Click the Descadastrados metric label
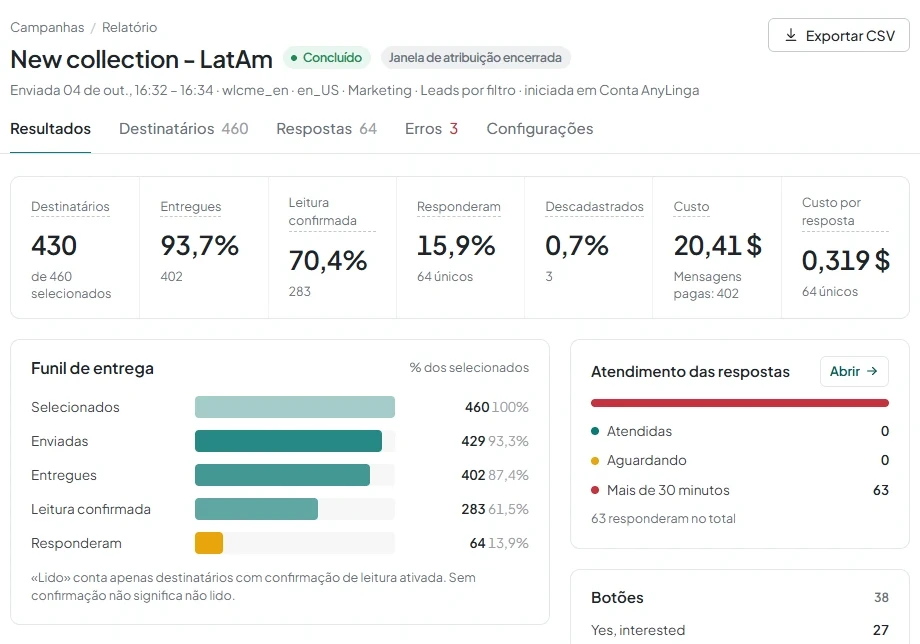920x644 pixels. point(594,206)
